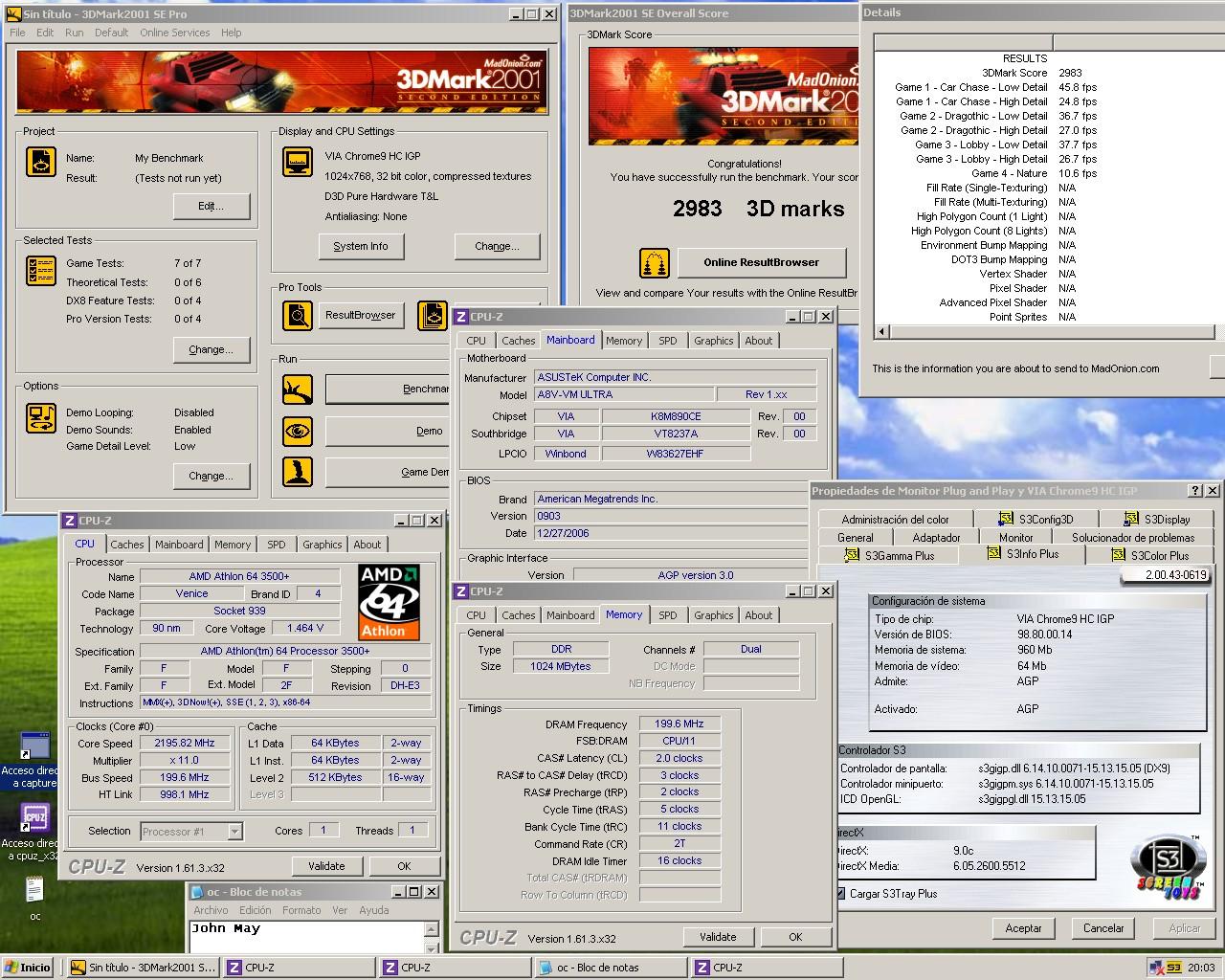Click the S3 Screen Toys logo
Screen dimensions: 1225x980
(x=1167, y=868)
